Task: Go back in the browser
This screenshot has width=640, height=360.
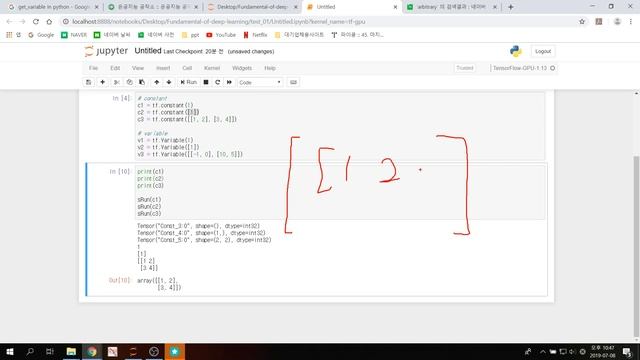Action: 9,22
